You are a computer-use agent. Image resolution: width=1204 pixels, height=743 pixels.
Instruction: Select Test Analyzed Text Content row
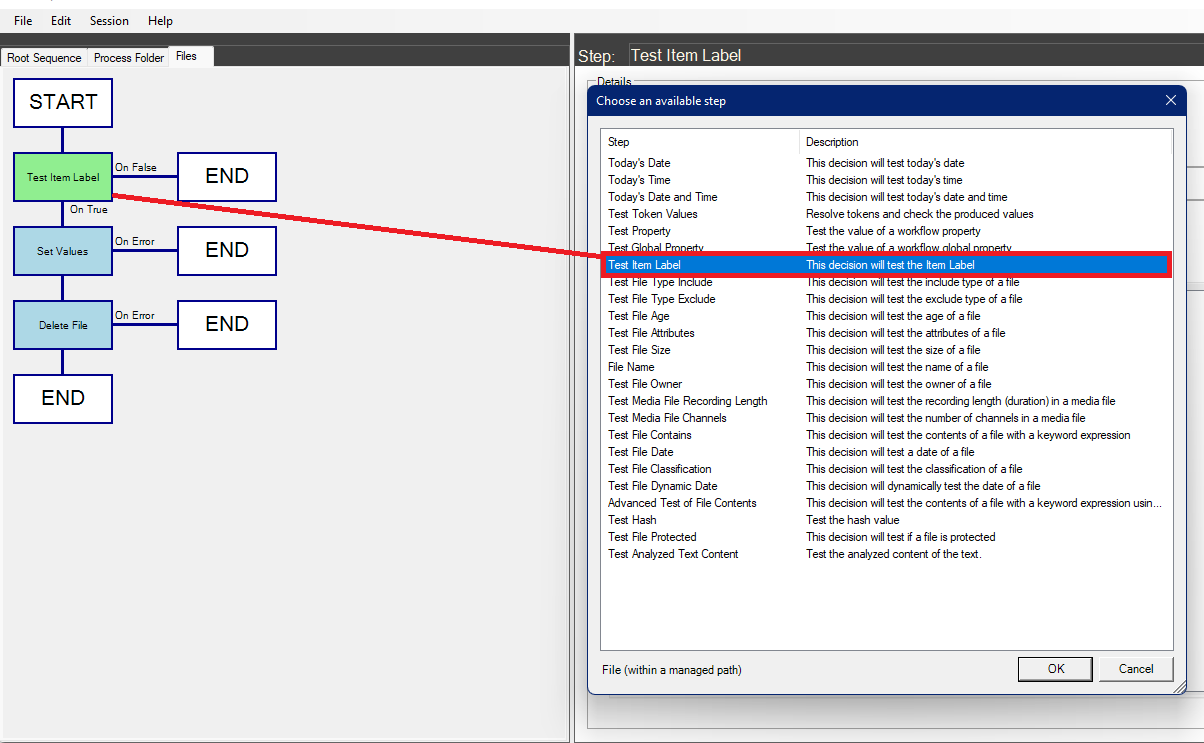click(x=673, y=554)
